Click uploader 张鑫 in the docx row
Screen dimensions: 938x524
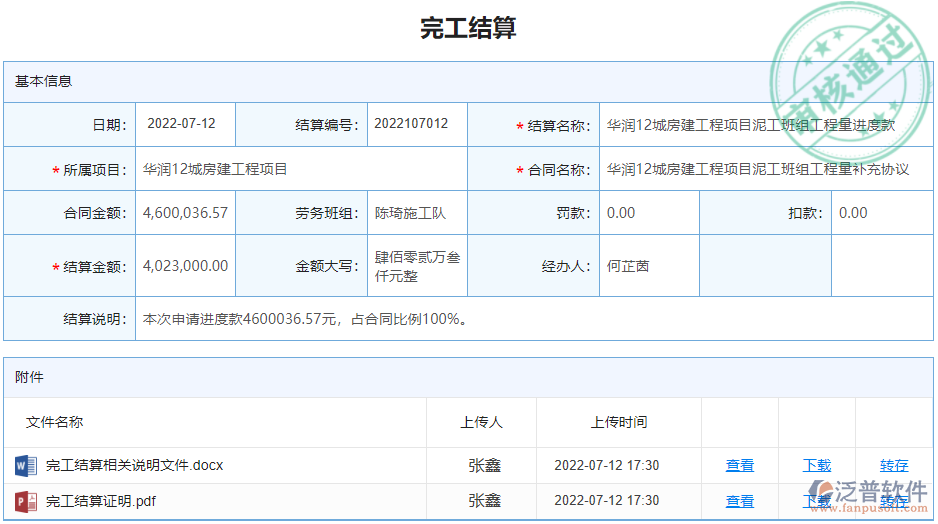click(485, 465)
